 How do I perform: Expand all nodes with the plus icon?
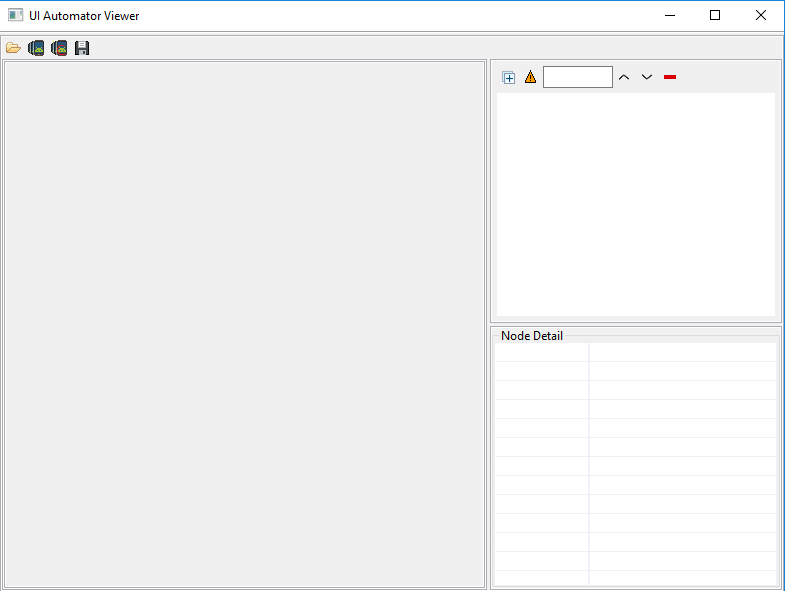[x=509, y=78]
